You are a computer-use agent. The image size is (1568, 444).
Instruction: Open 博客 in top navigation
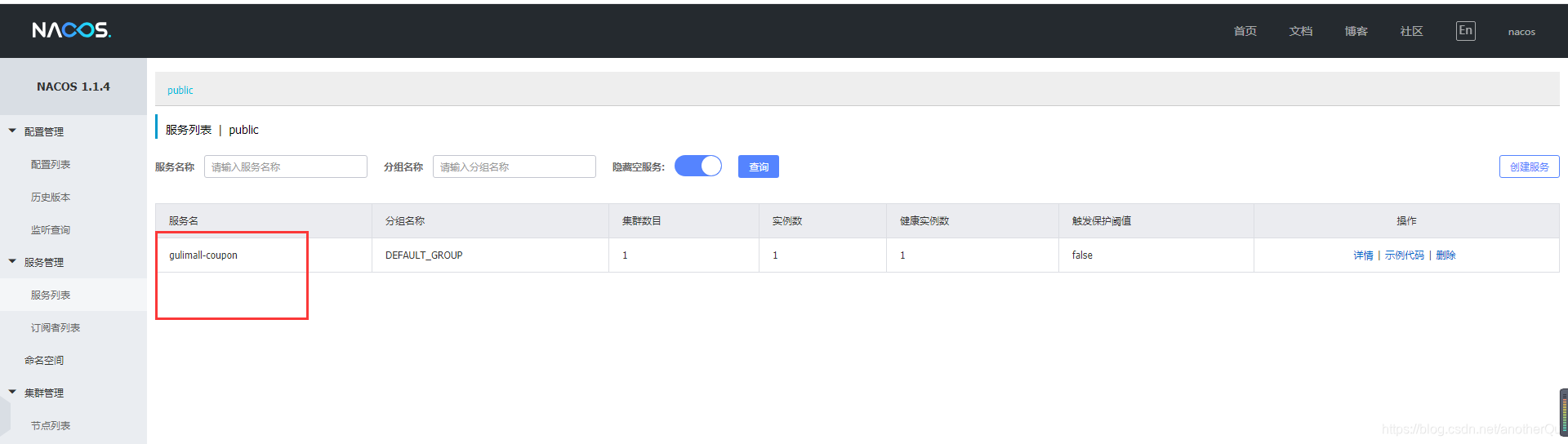[x=1356, y=31]
